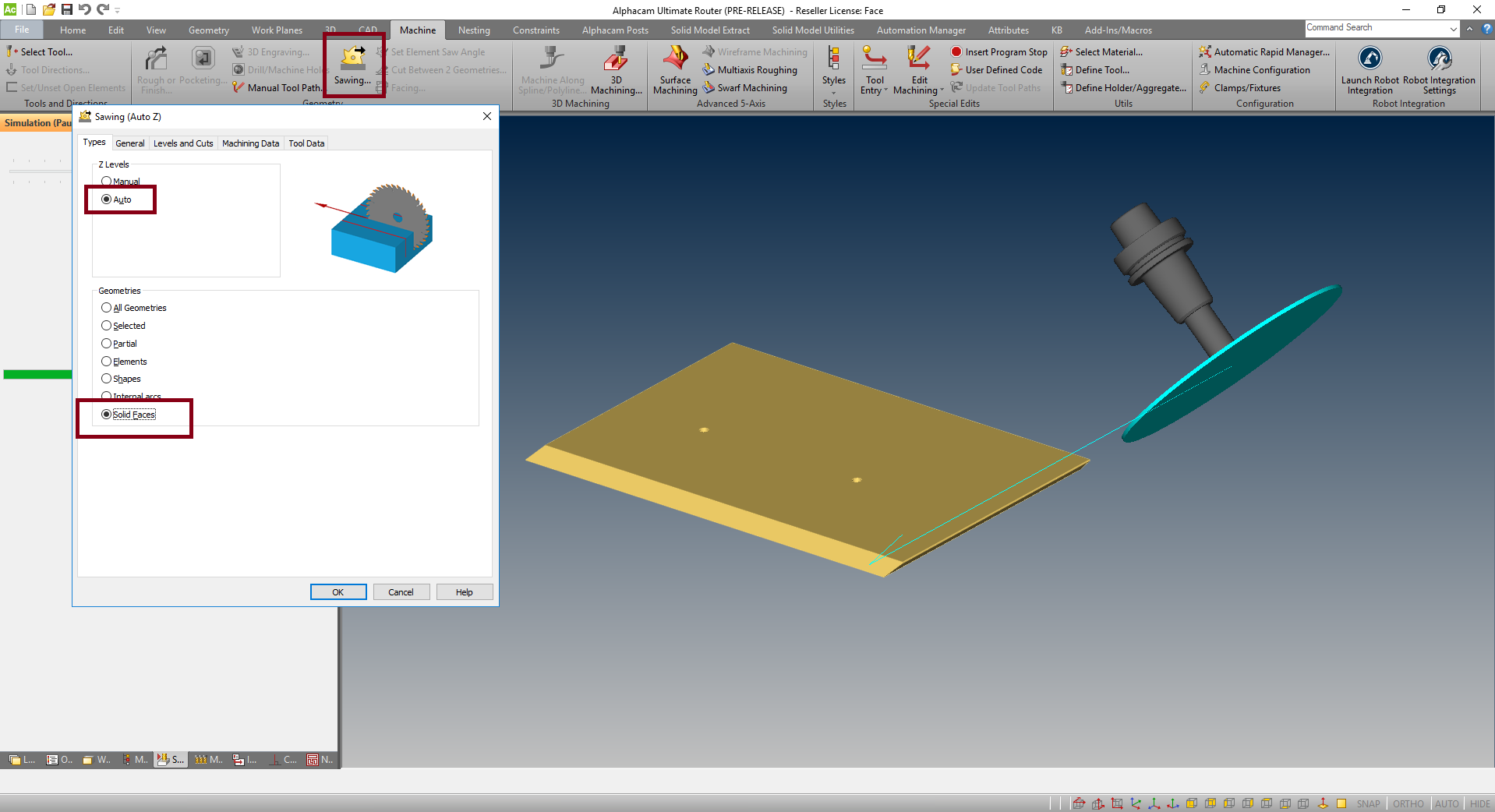Screen dimensions: 1495x812
Task: Click HIDE in the status bar
Action: pyautogui.click(x=1479, y=803)
